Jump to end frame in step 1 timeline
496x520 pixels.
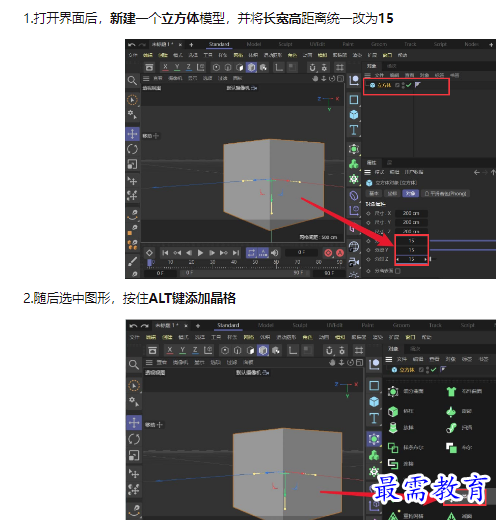[236, 253]
